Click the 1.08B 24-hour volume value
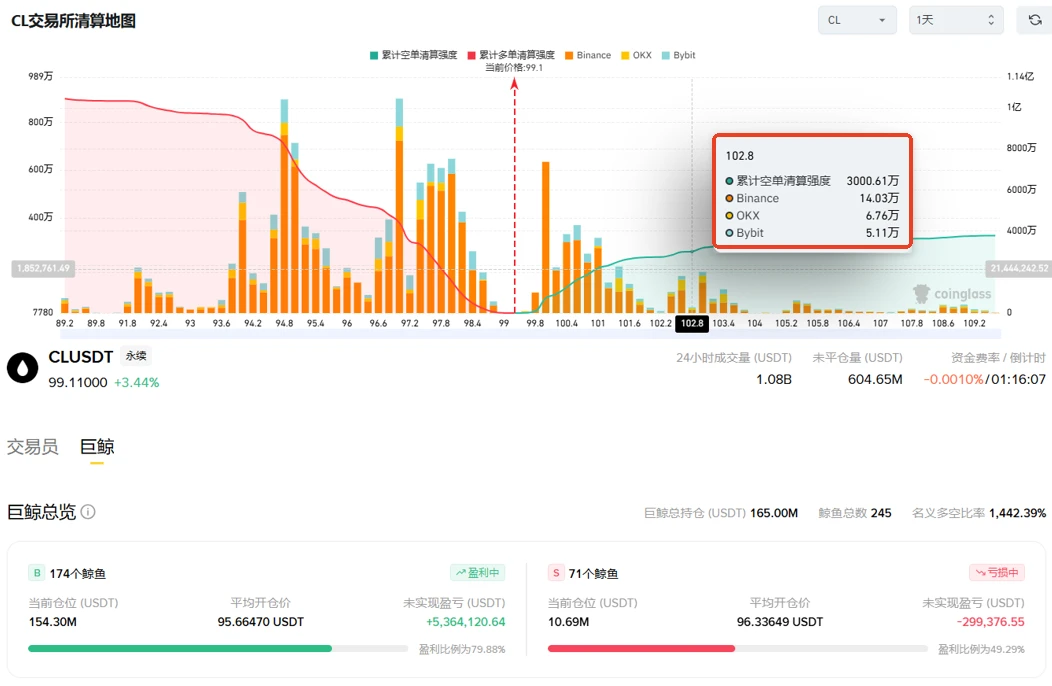1052x686 pixels. (x=774, y=379)
